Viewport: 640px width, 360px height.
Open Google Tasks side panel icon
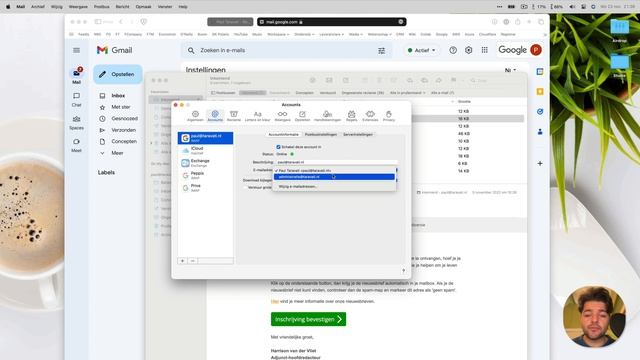(x=540, y=111)
